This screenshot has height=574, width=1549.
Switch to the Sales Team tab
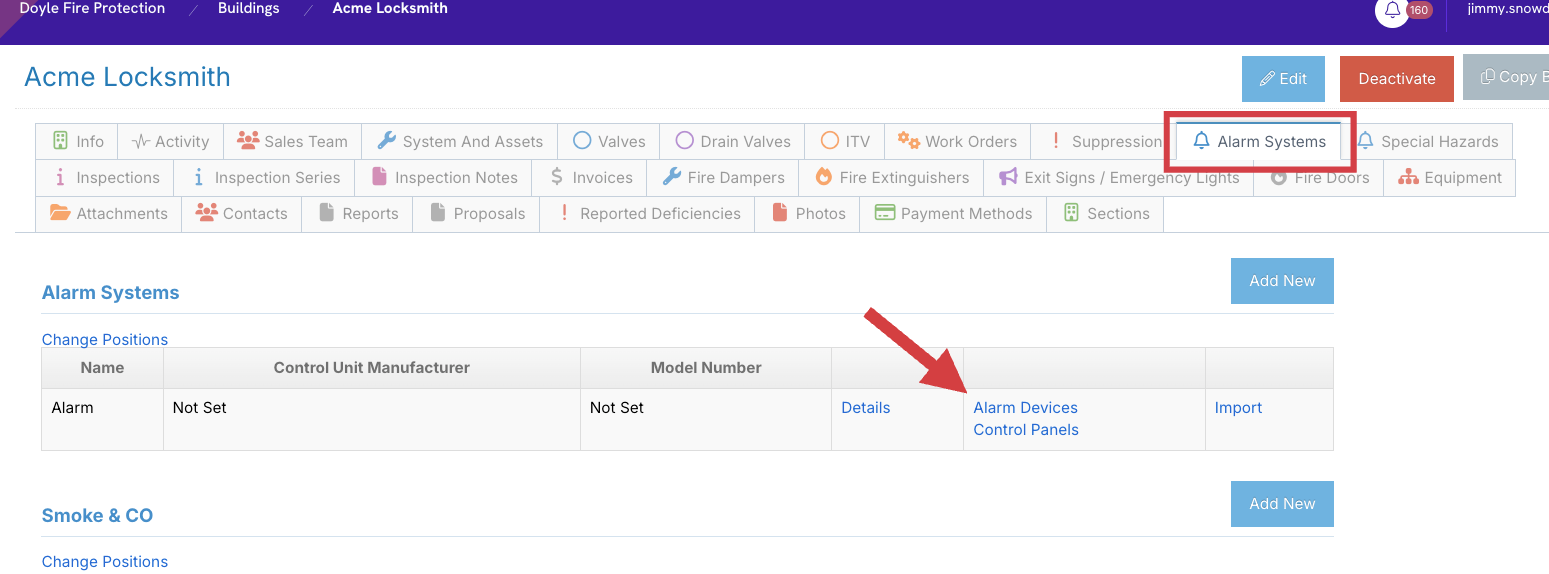point(292,141)
